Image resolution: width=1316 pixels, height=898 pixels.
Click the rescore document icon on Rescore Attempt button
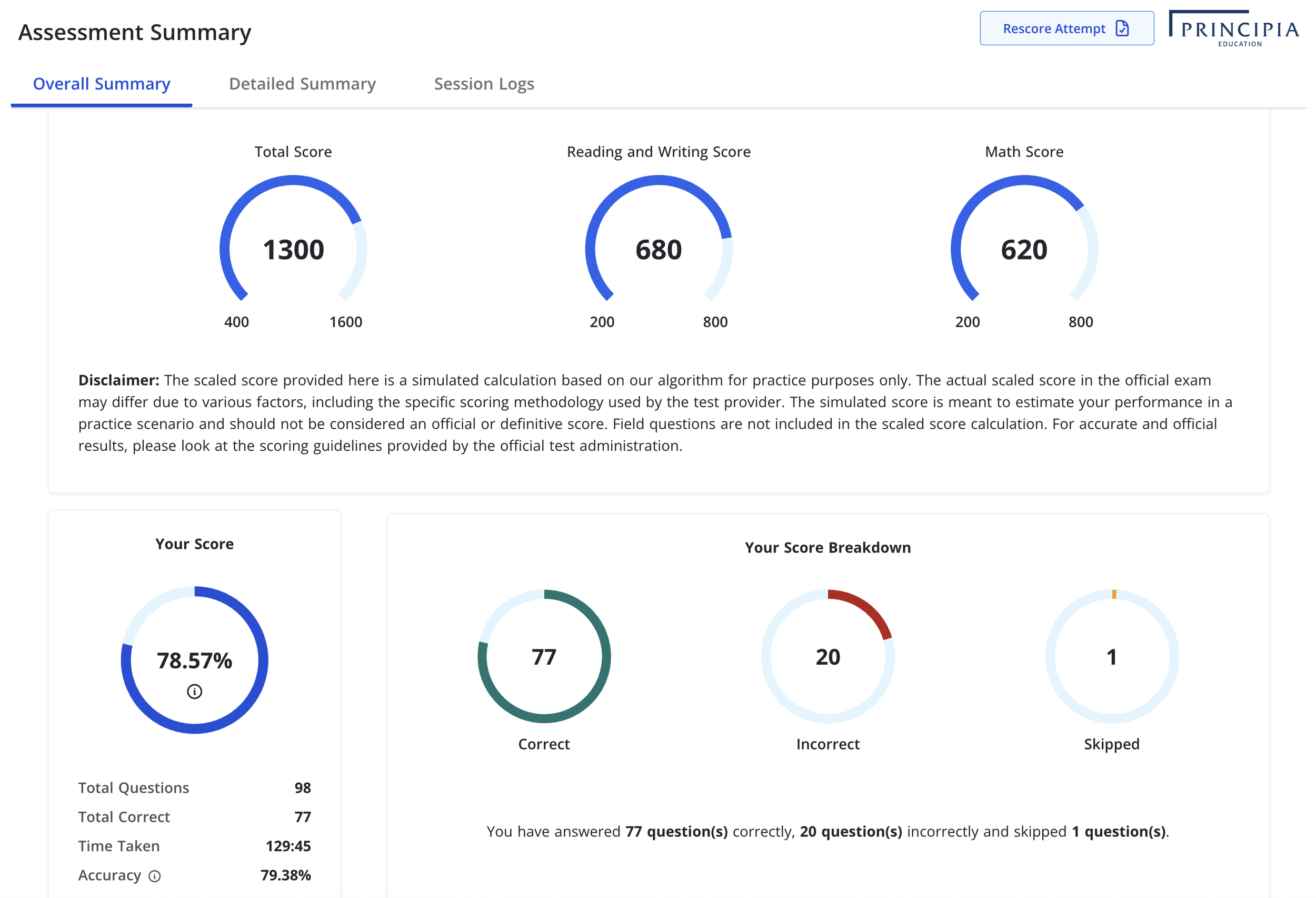1123,28
